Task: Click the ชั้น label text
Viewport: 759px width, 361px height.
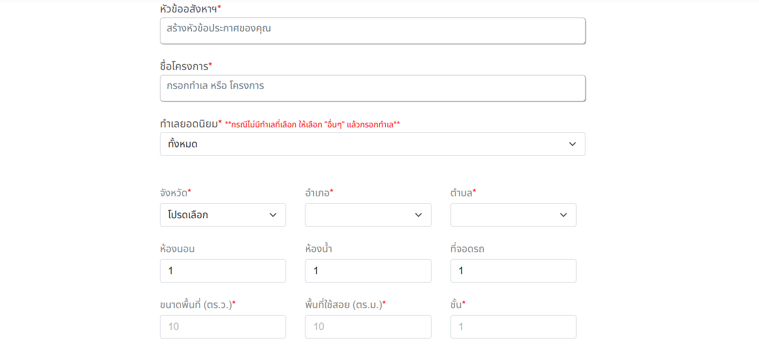Action: (457, 305)
